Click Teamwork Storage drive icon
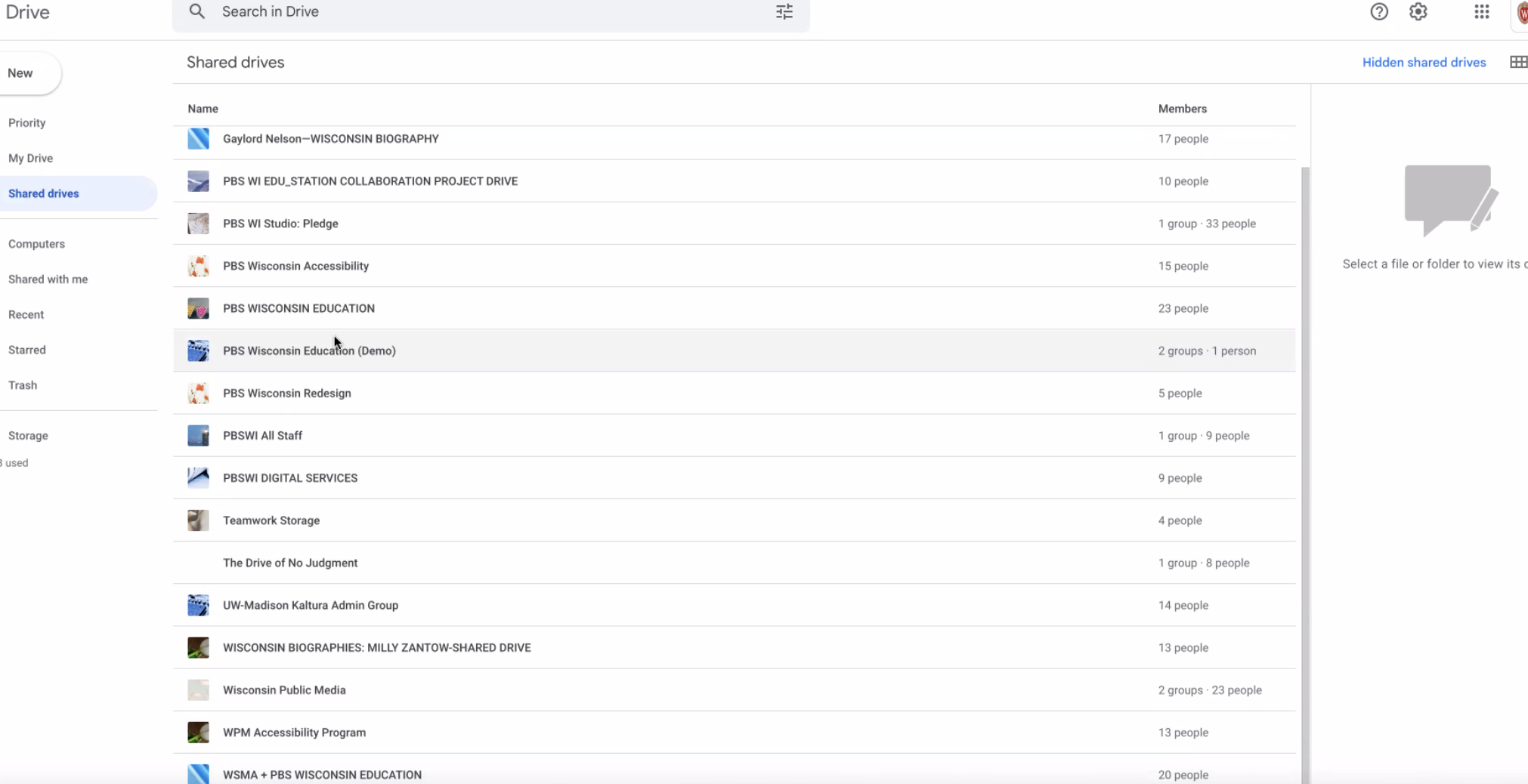 point(198,520)
